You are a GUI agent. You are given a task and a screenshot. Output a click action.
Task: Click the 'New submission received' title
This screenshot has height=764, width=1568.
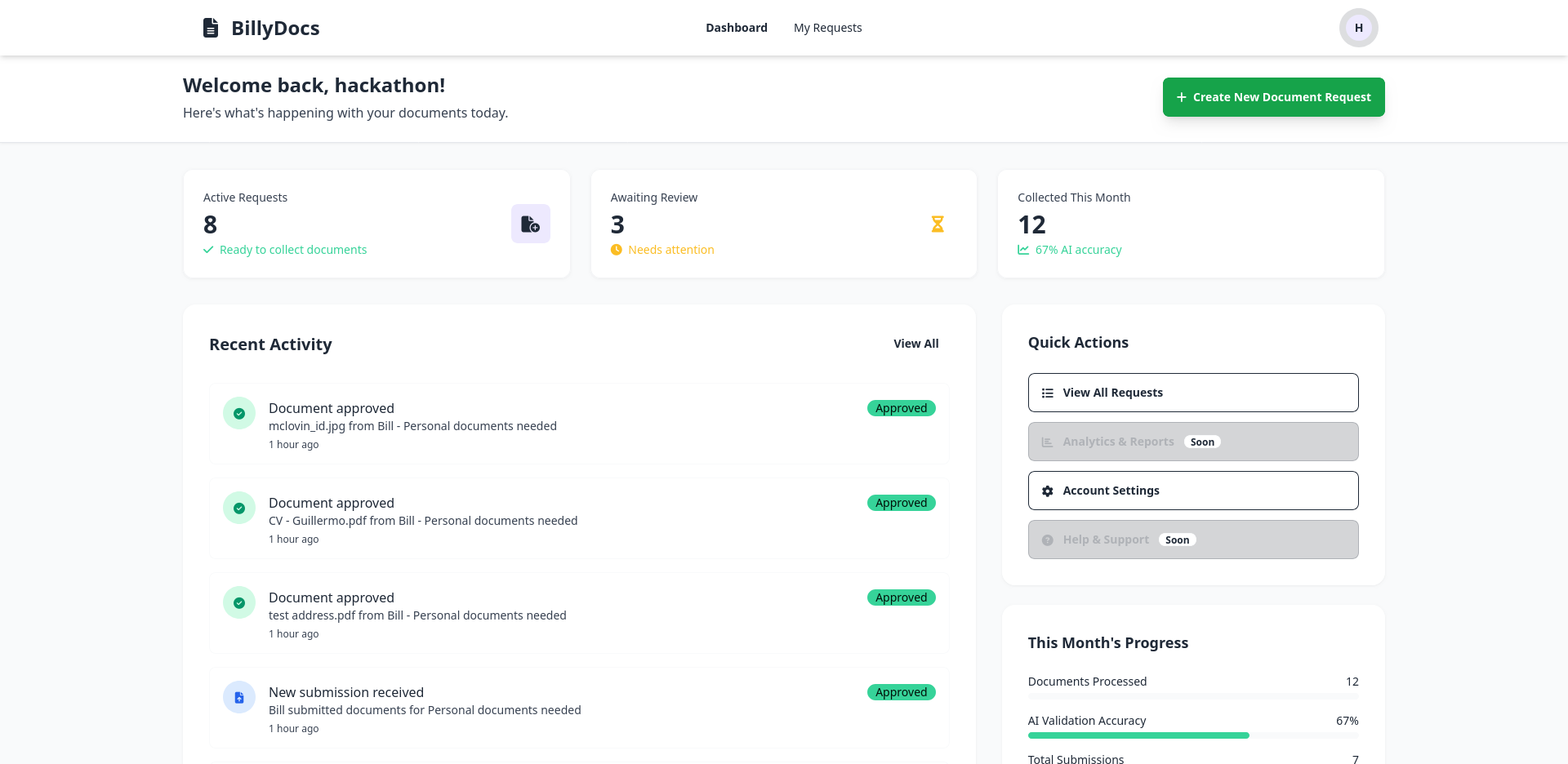click(x=346, y=692)
